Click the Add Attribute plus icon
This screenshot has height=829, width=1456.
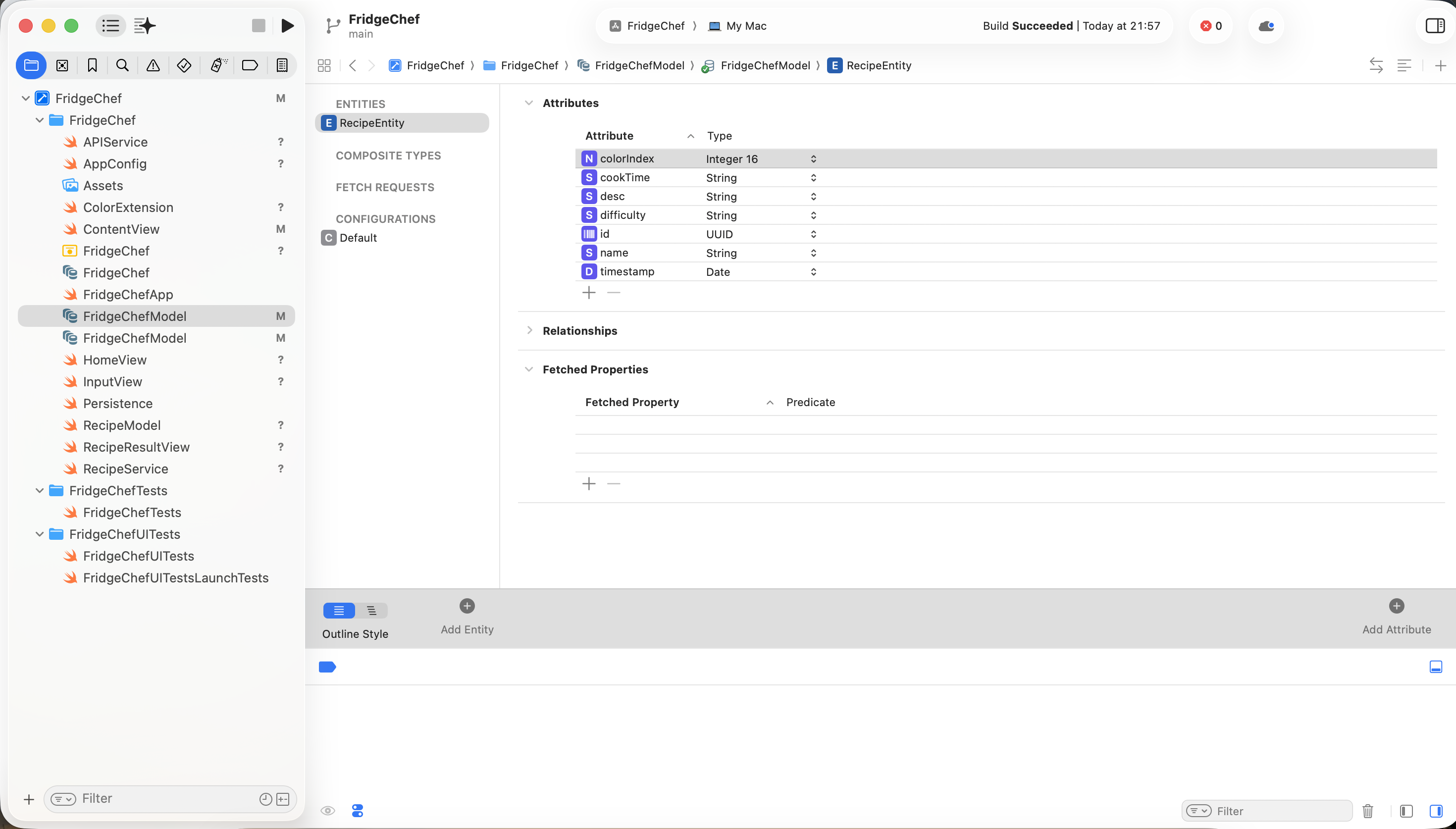1396,606
